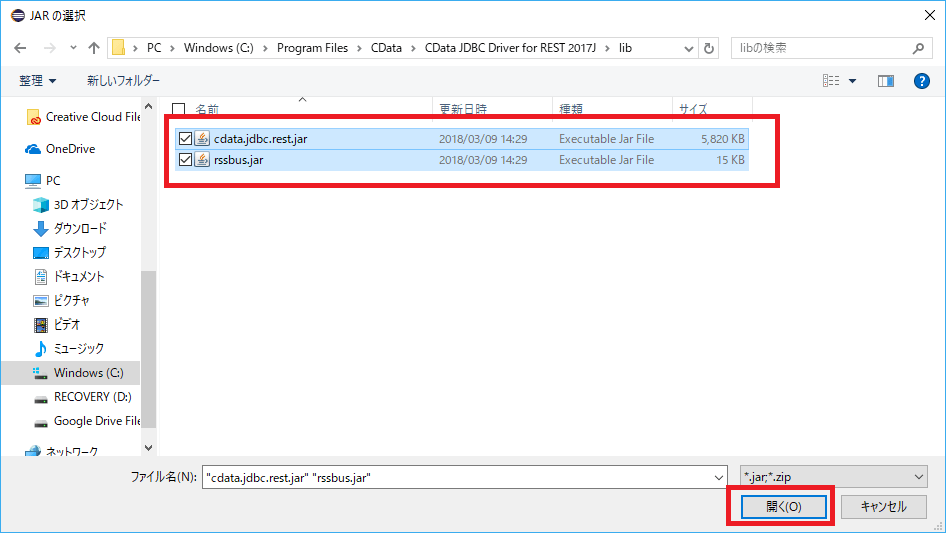946x533 pixels.
Task: Click the folder icon in address bar
Action: pos(118,48)
